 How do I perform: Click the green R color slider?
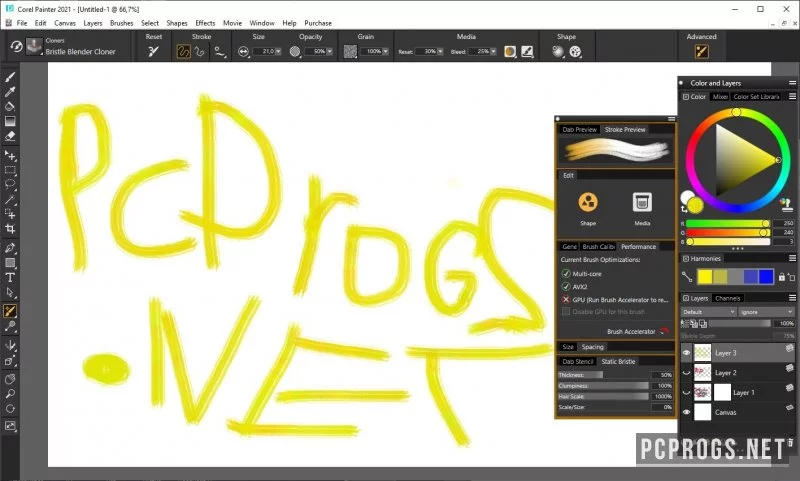point(728,223)
